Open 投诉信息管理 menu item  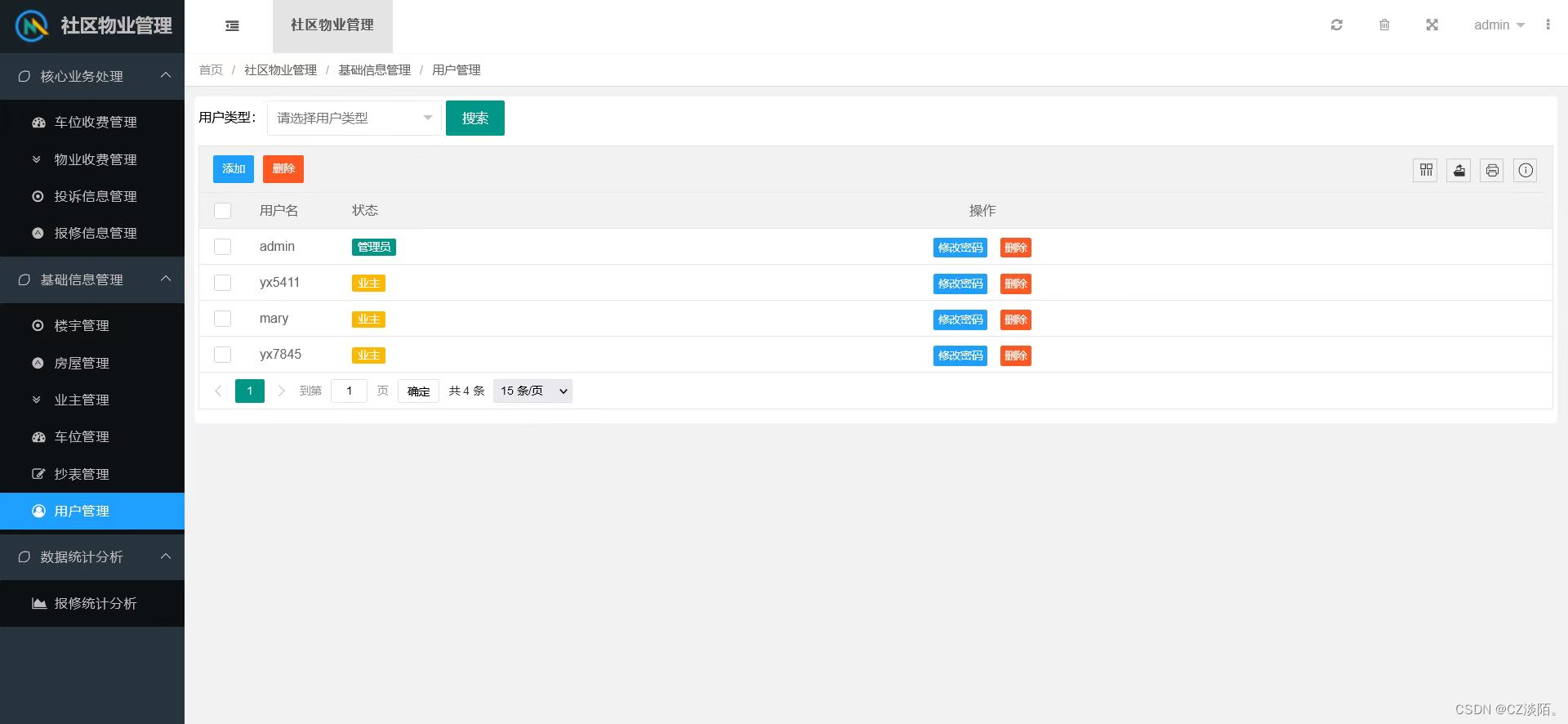click(92, 196)
